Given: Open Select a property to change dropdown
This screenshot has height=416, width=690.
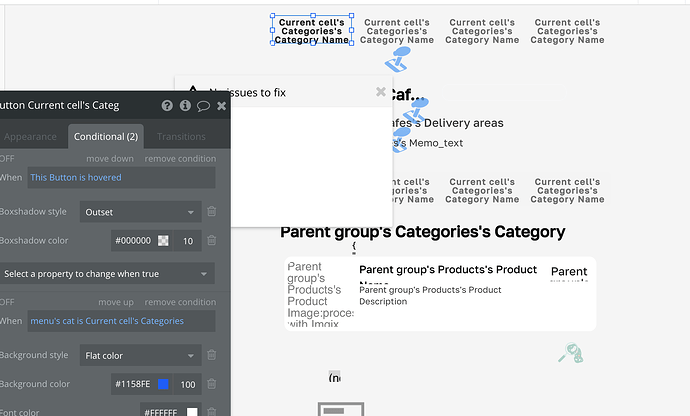Looking at the screenshot, I should click(x=106, y=273).
